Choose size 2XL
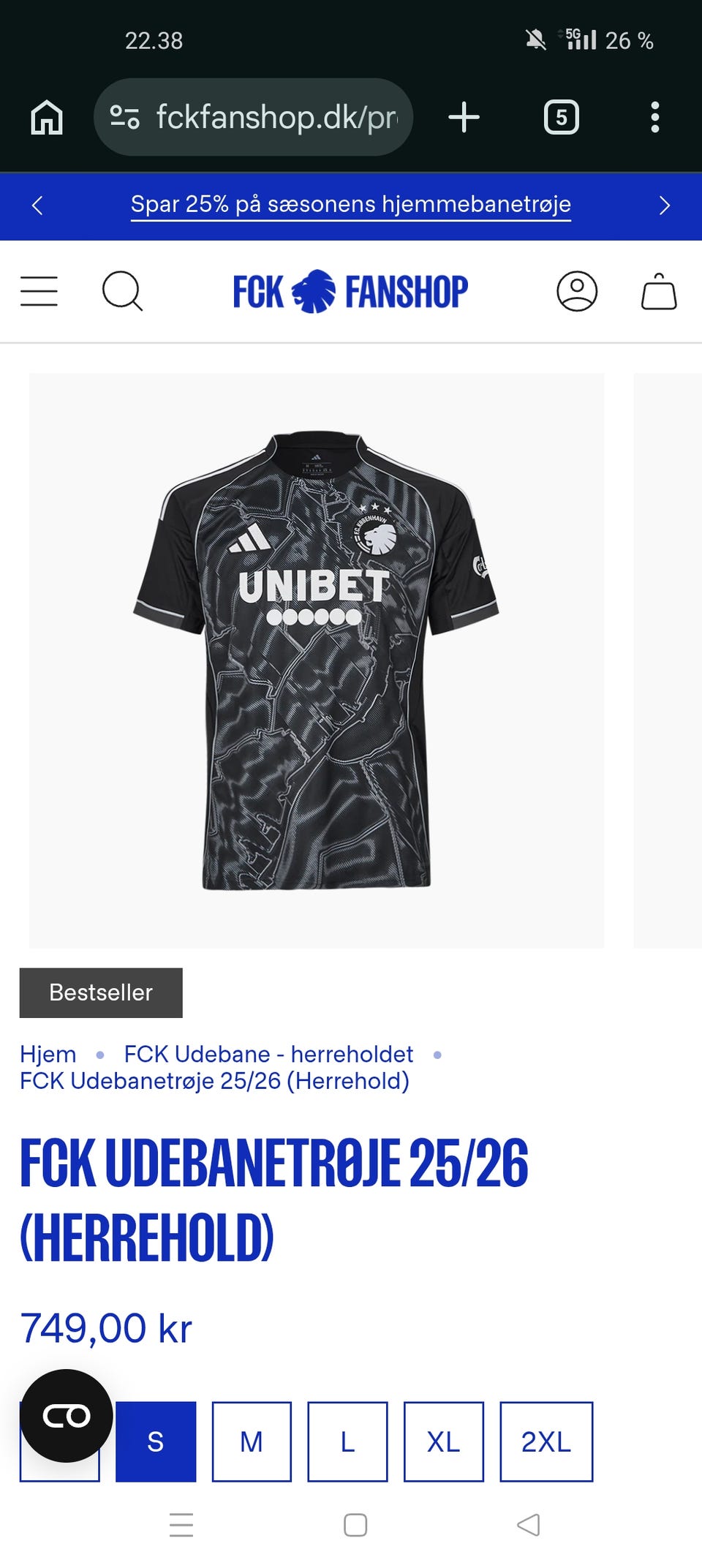This screenshot has width=702, height=1568. click(546, 1441)
